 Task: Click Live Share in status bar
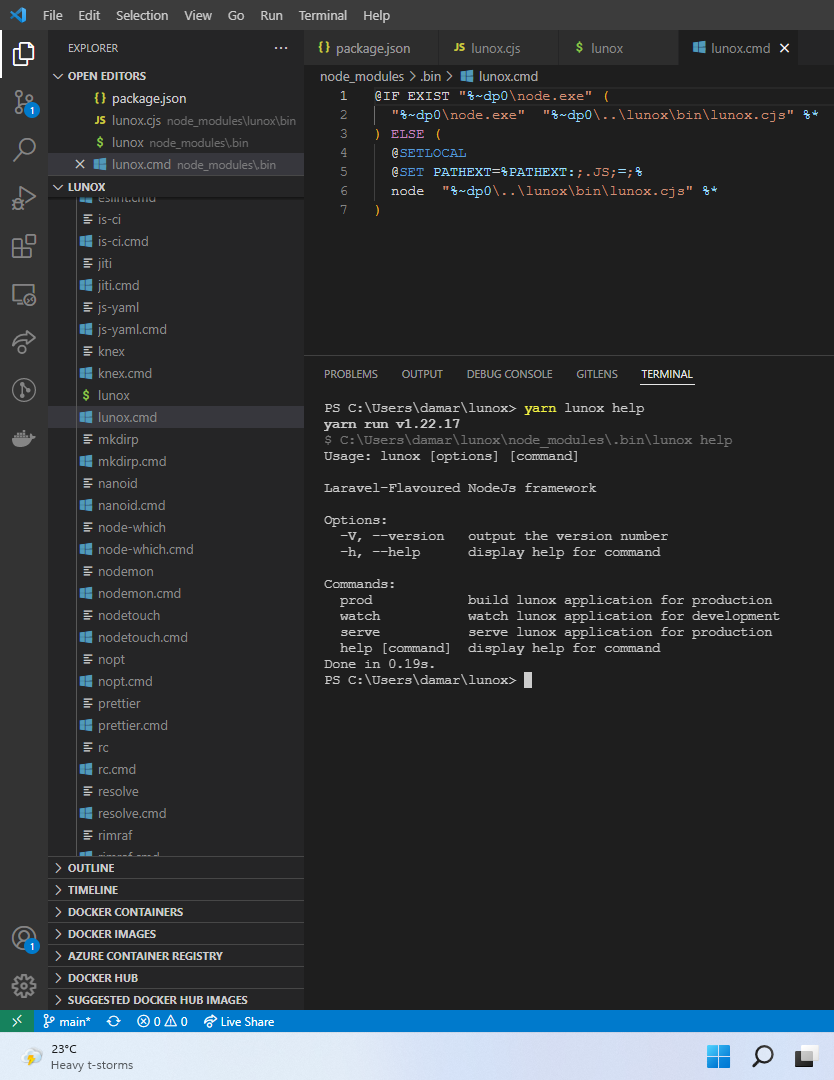(239, 1021)
